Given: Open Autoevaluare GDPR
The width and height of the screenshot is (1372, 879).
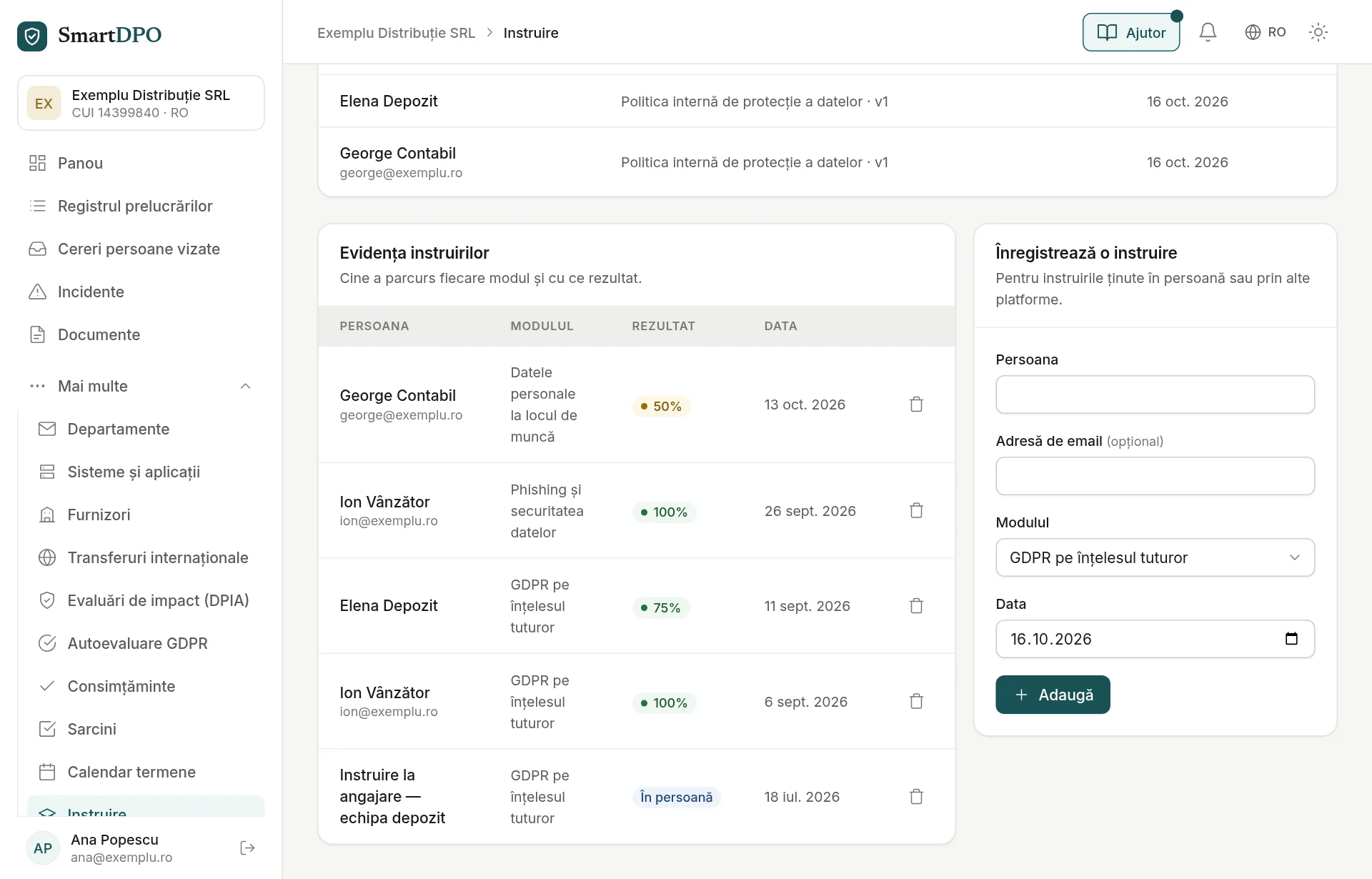Looking at the screenshot, I should (146, 643).
